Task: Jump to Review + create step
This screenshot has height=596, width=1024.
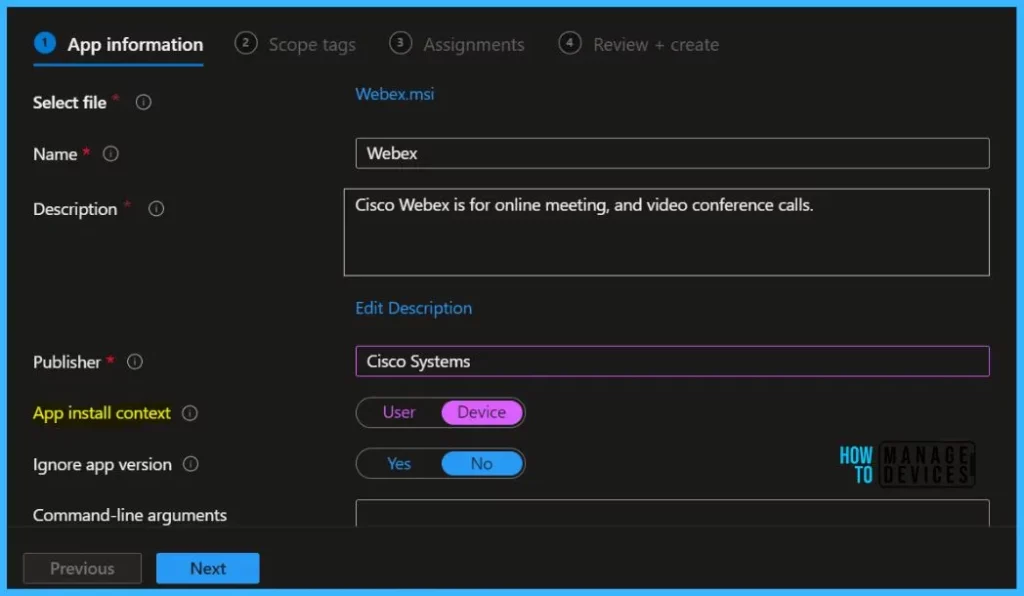Action: 639,44
